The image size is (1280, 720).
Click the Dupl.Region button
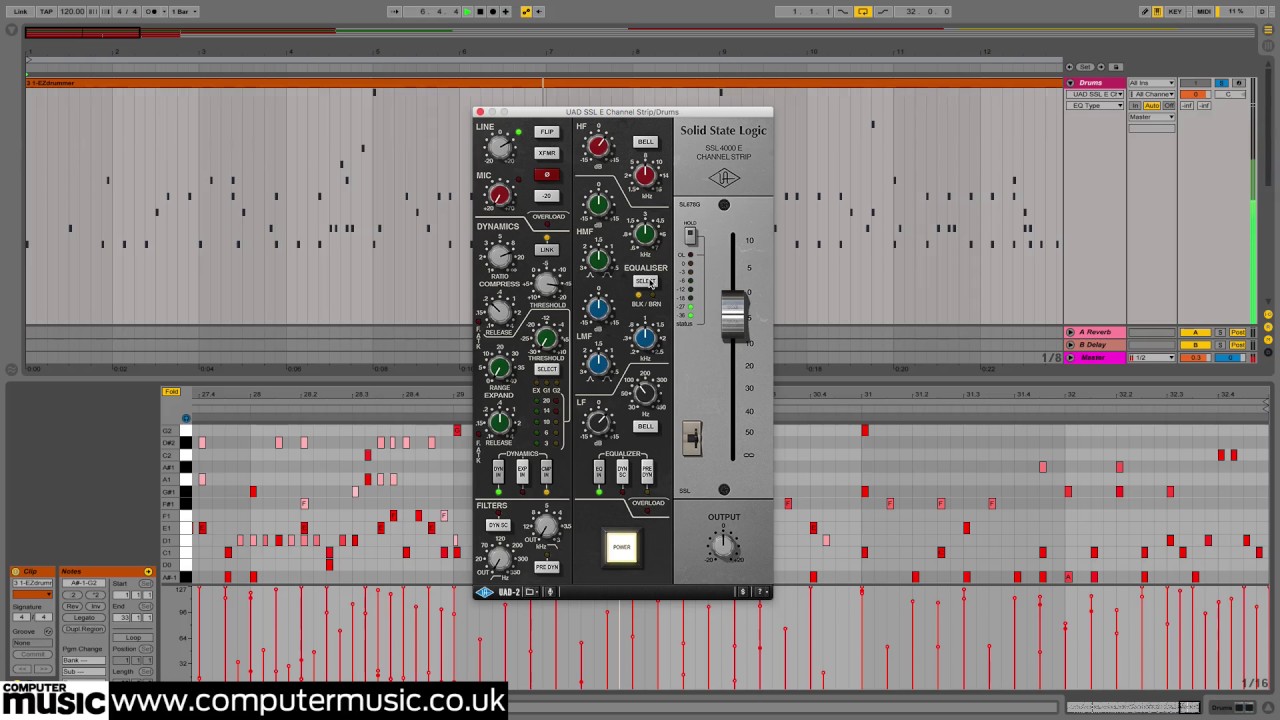(x=84, y=629)
